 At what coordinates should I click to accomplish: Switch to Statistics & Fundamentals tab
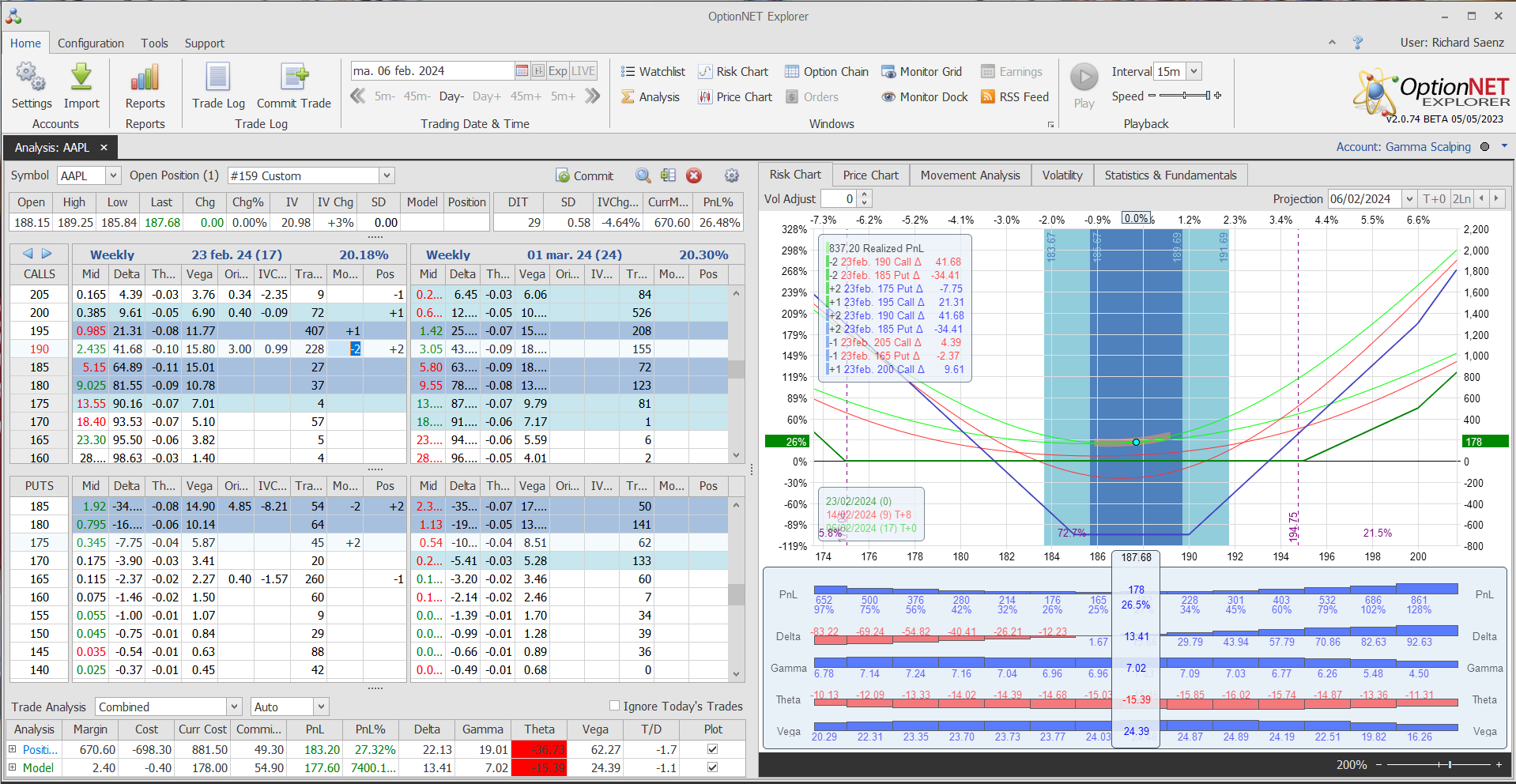click(x=1171, y=175)
